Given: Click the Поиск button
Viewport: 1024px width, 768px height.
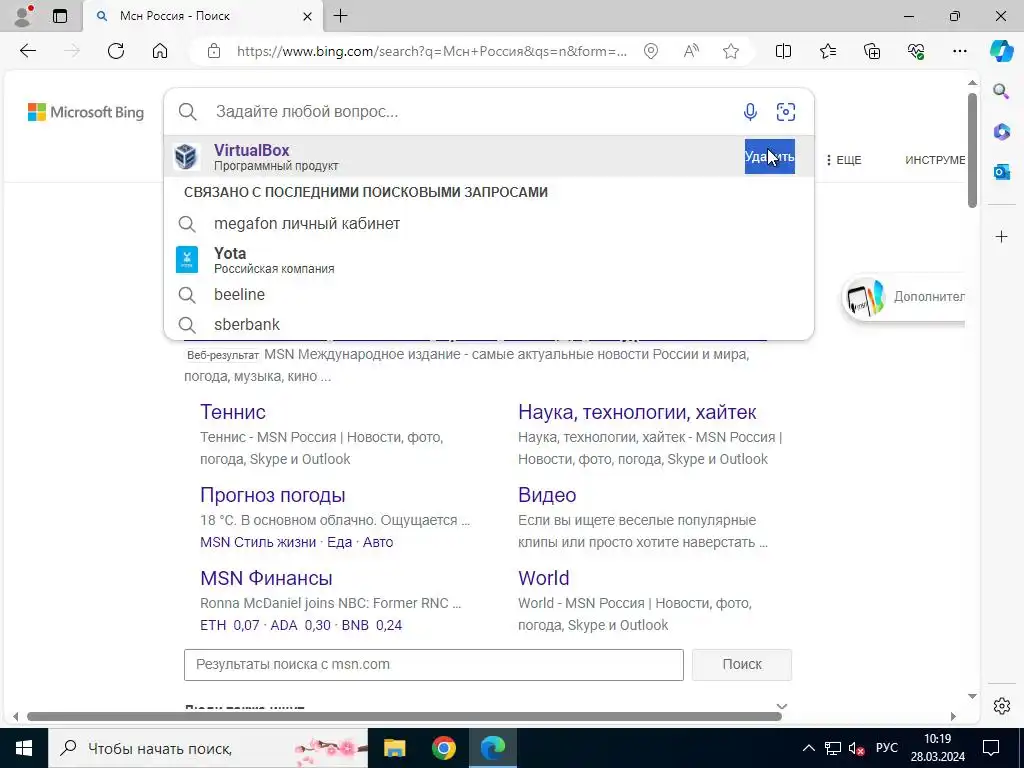Looking at the screenshot, I should [742, 664].
